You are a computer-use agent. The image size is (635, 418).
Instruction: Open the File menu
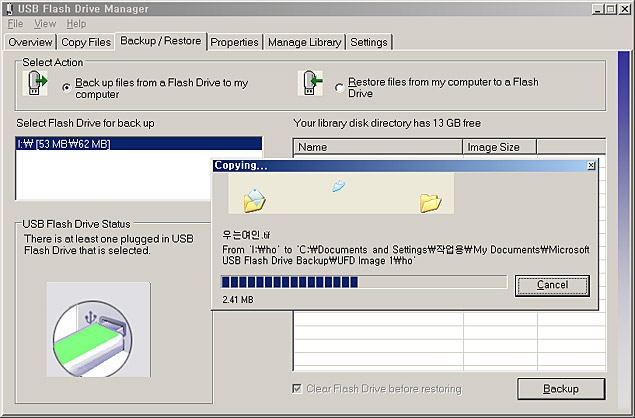tap(15, 23)
